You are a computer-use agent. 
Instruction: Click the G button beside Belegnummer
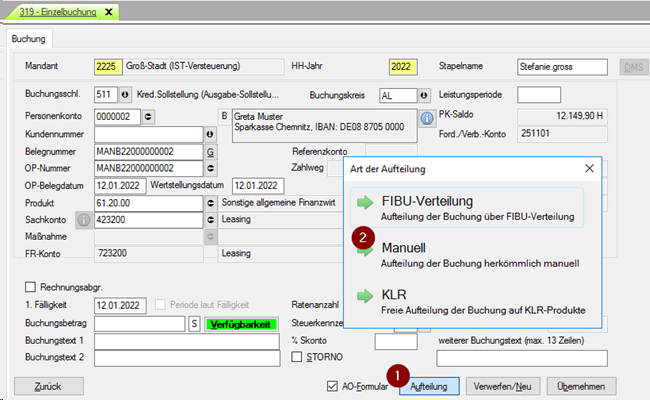tap(210, 152)
